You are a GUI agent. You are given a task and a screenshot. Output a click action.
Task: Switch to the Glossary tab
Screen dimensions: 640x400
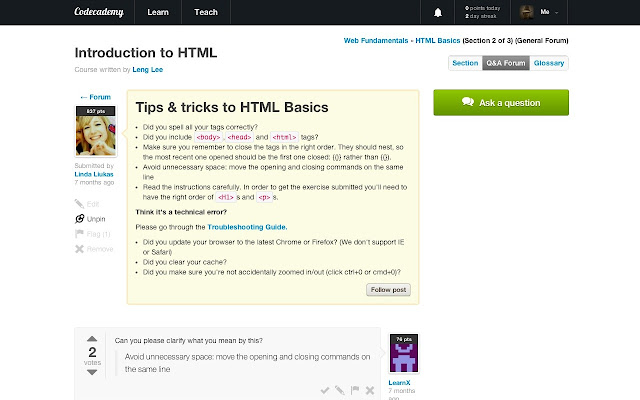point(549,62)
